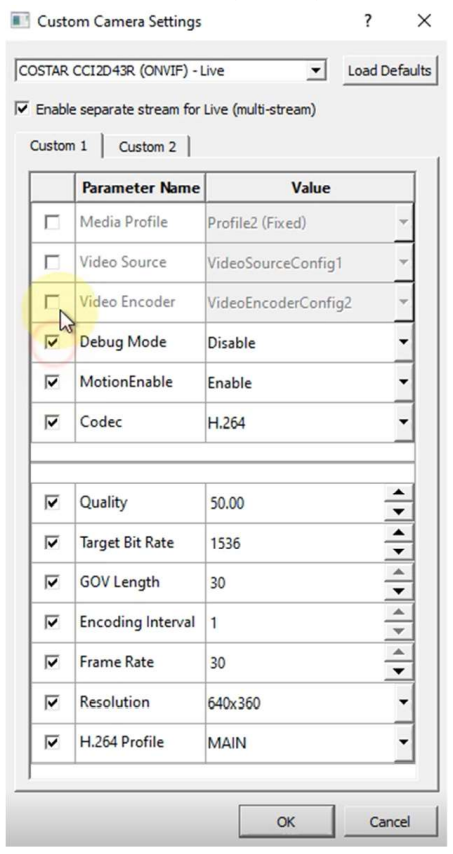453x854 pixels.
Task: Toggle the MotionEnable checkbox
Action: 52,382
